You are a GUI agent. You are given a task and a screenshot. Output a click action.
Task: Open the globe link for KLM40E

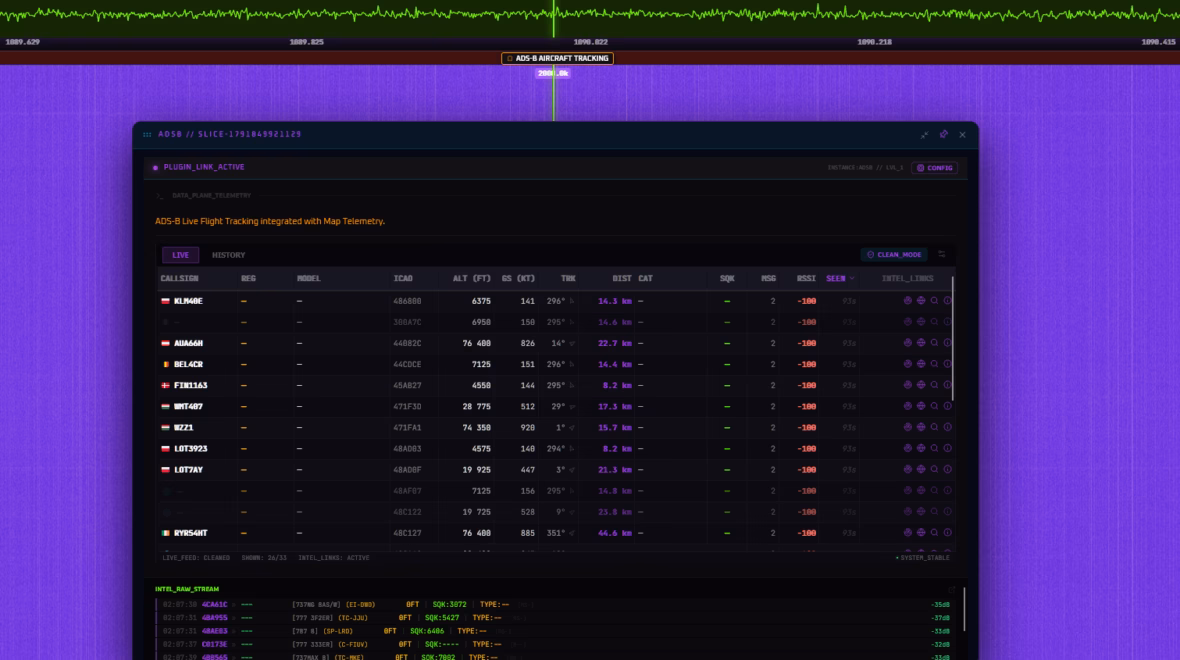click(921, 301)
